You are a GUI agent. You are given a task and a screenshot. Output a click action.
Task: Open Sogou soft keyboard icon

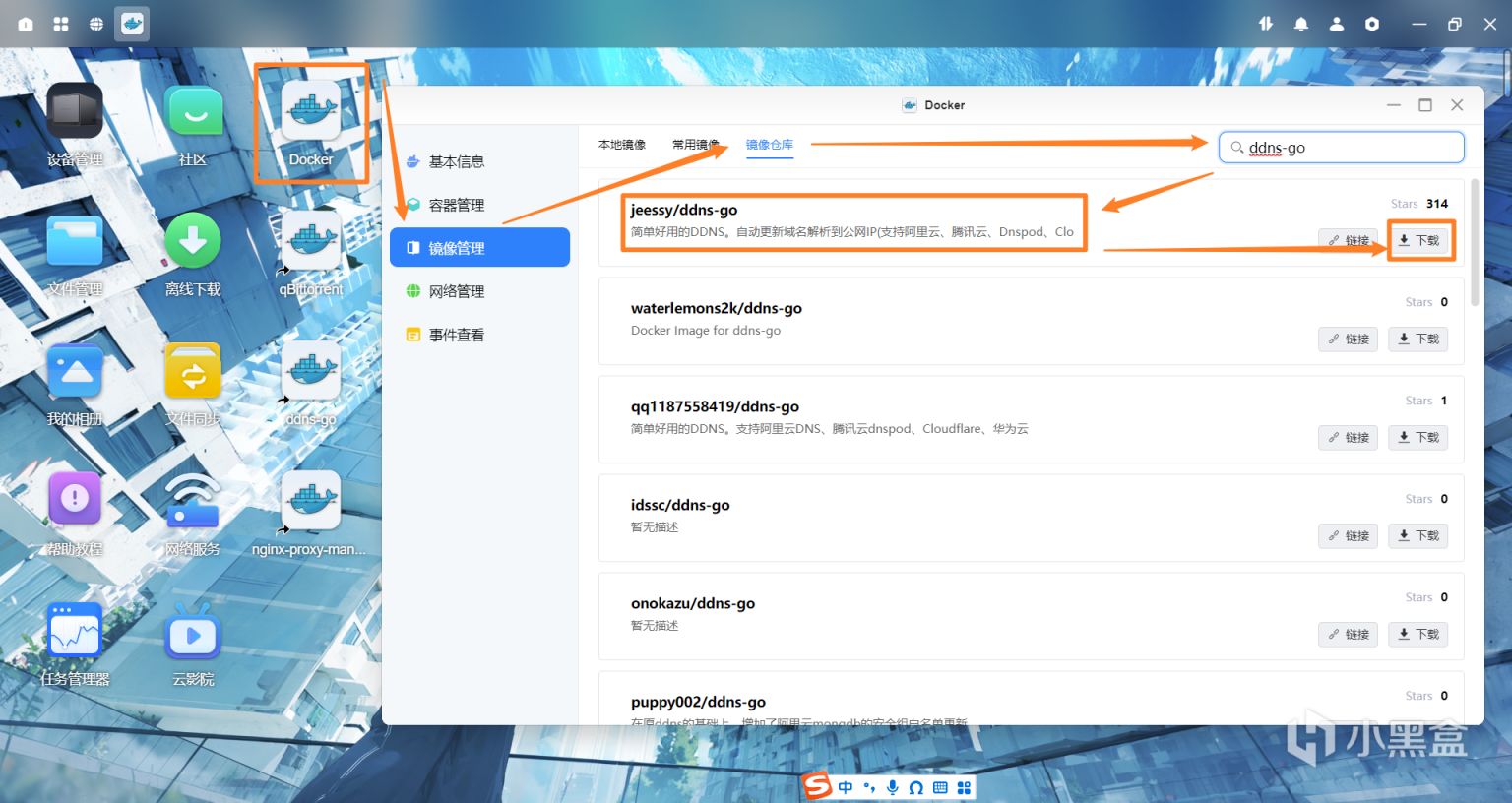point(940,787)
